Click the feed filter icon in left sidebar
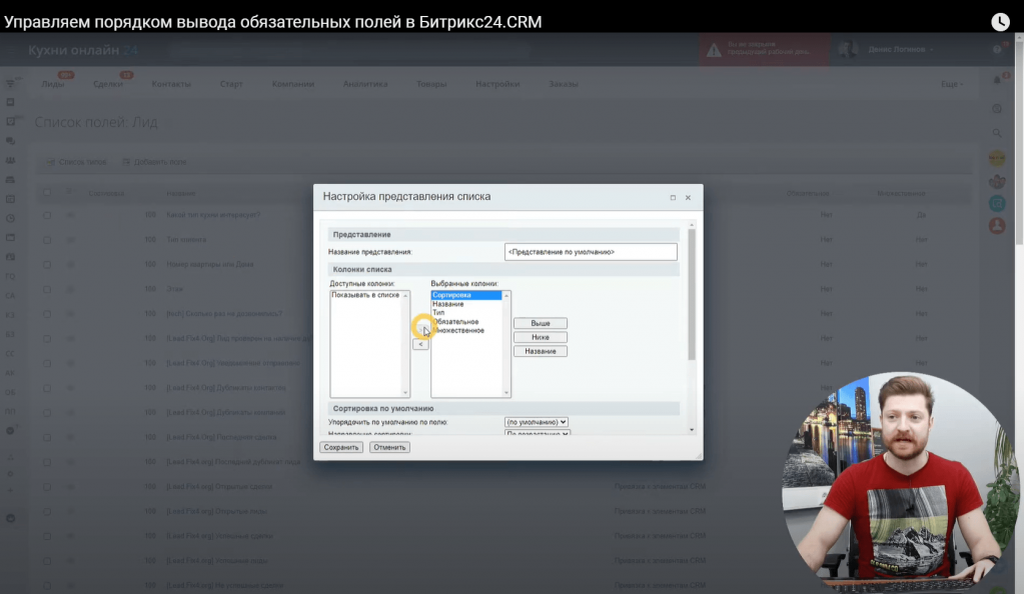 click(10, 83)
